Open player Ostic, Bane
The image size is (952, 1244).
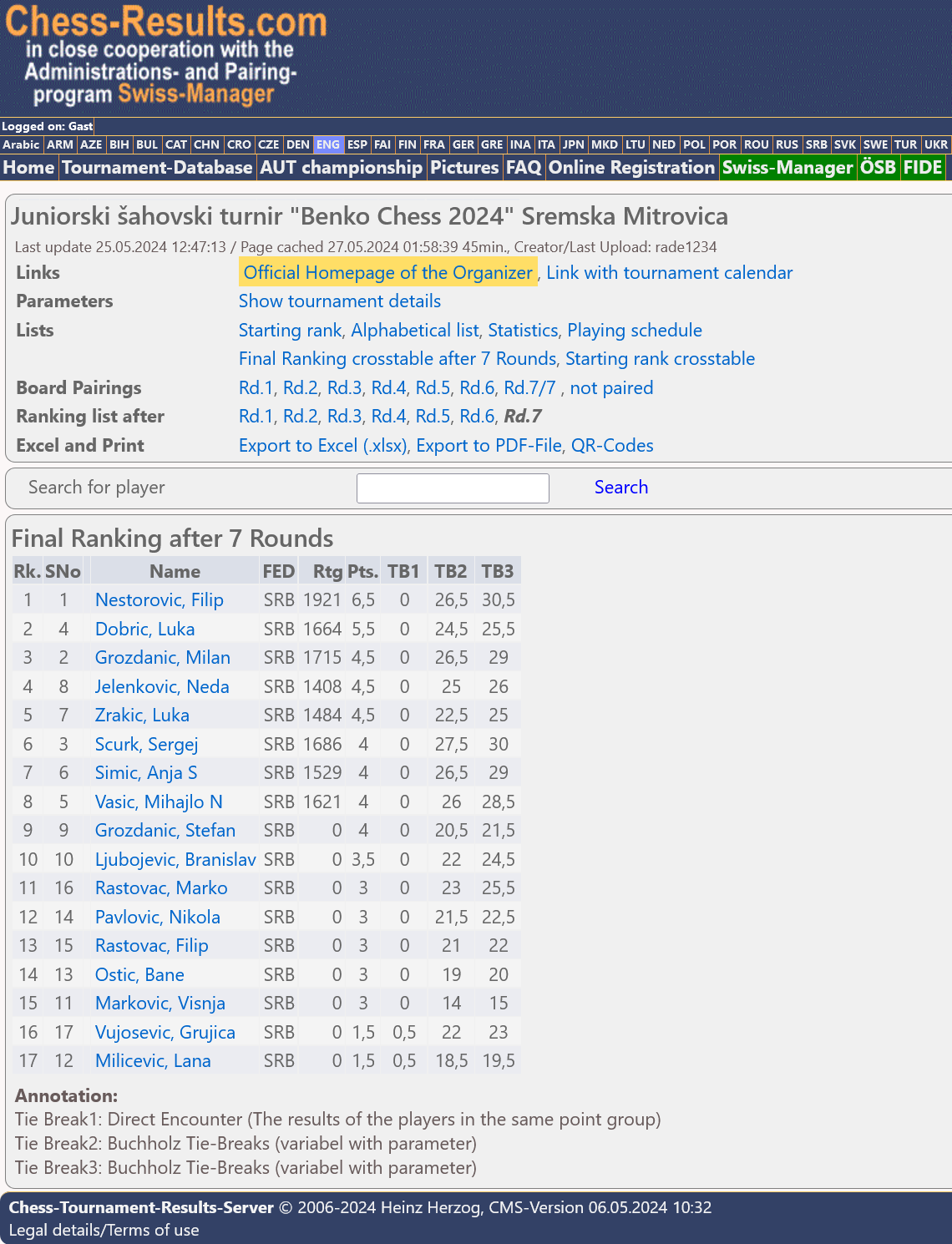[139, 974]
